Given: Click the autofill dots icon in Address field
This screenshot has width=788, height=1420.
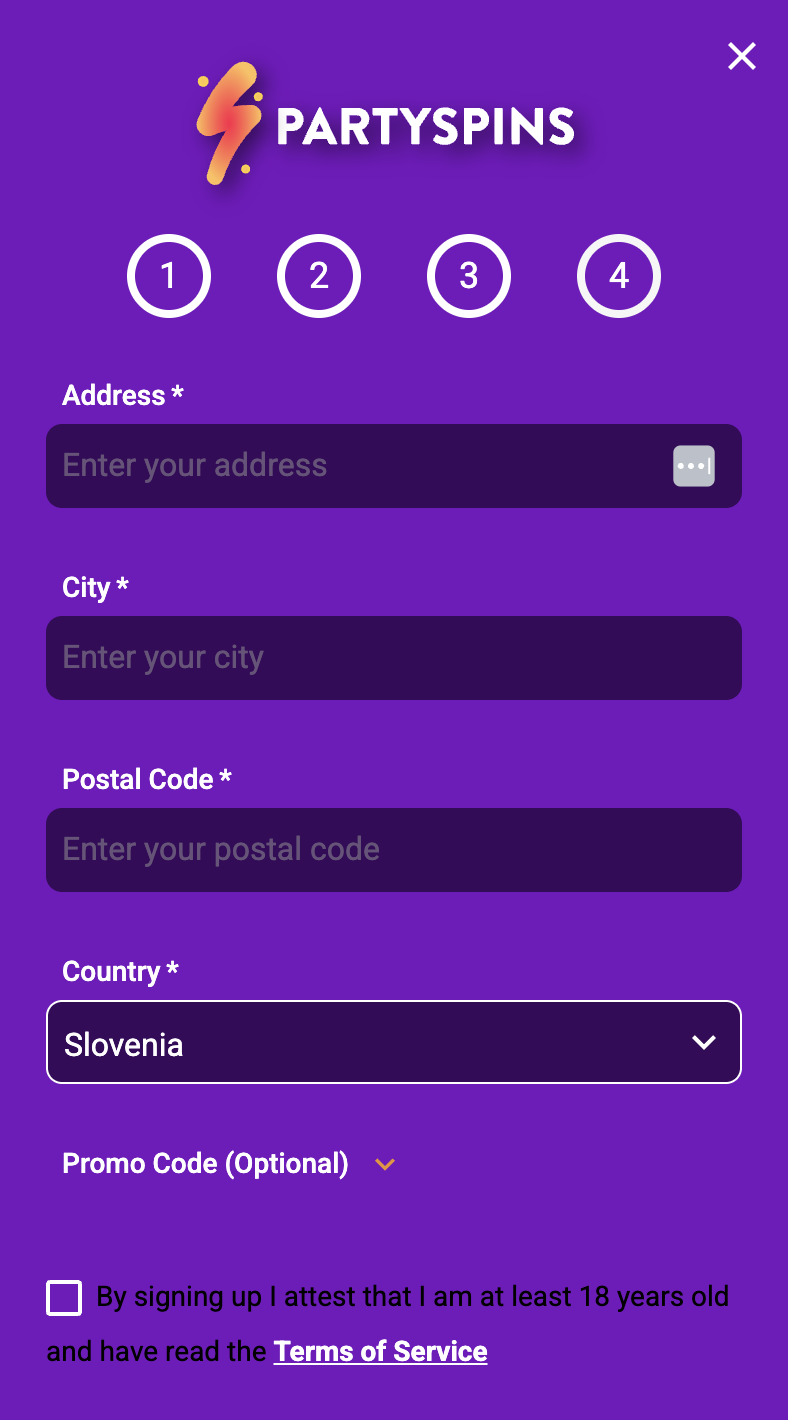Looking at the screenshot, I should coord(693,466).
